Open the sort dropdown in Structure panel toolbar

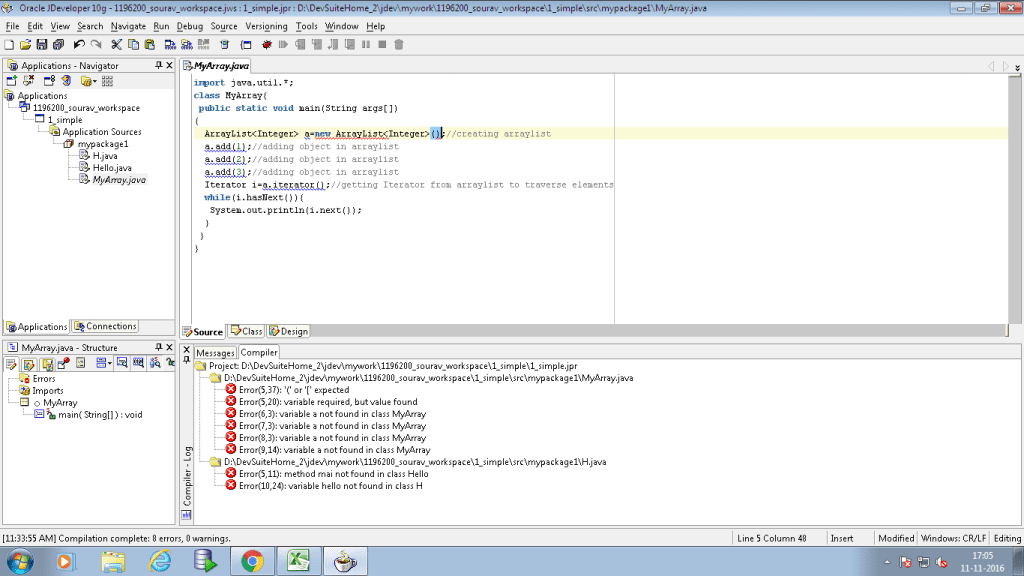coord(109,363)
